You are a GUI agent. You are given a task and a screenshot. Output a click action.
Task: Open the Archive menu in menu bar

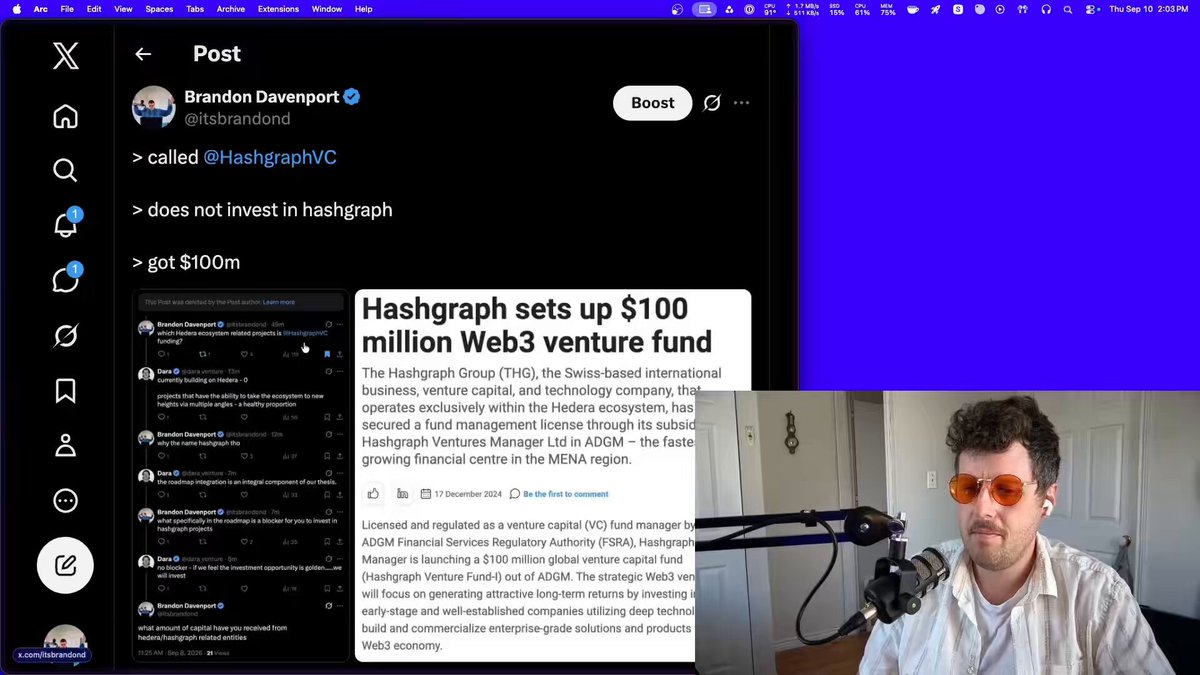coord(231,9)
